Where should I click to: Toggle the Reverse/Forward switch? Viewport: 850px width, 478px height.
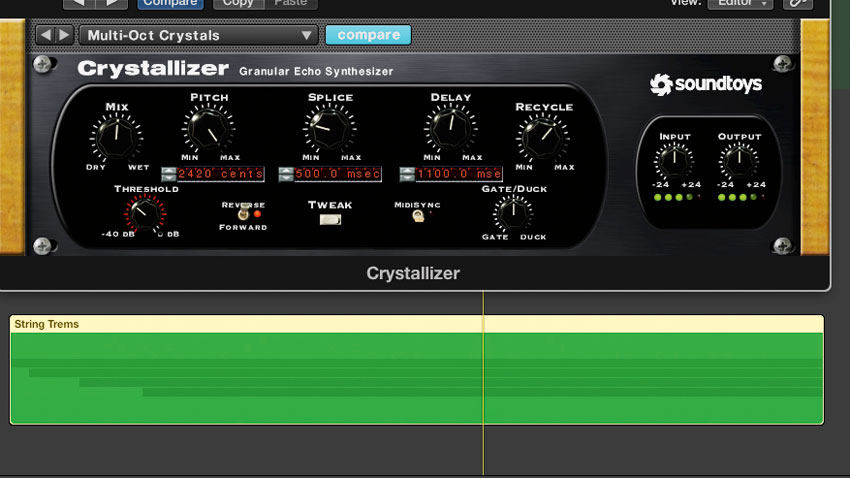click(244, 212)
